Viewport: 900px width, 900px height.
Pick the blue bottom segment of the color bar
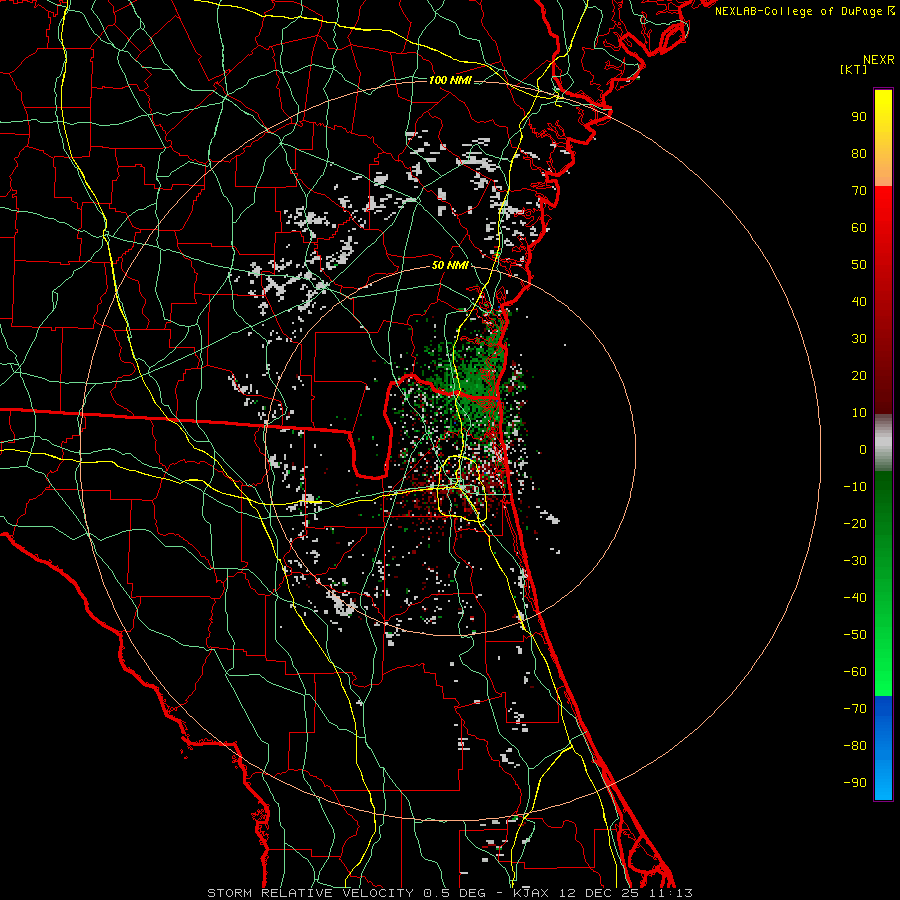883,748
